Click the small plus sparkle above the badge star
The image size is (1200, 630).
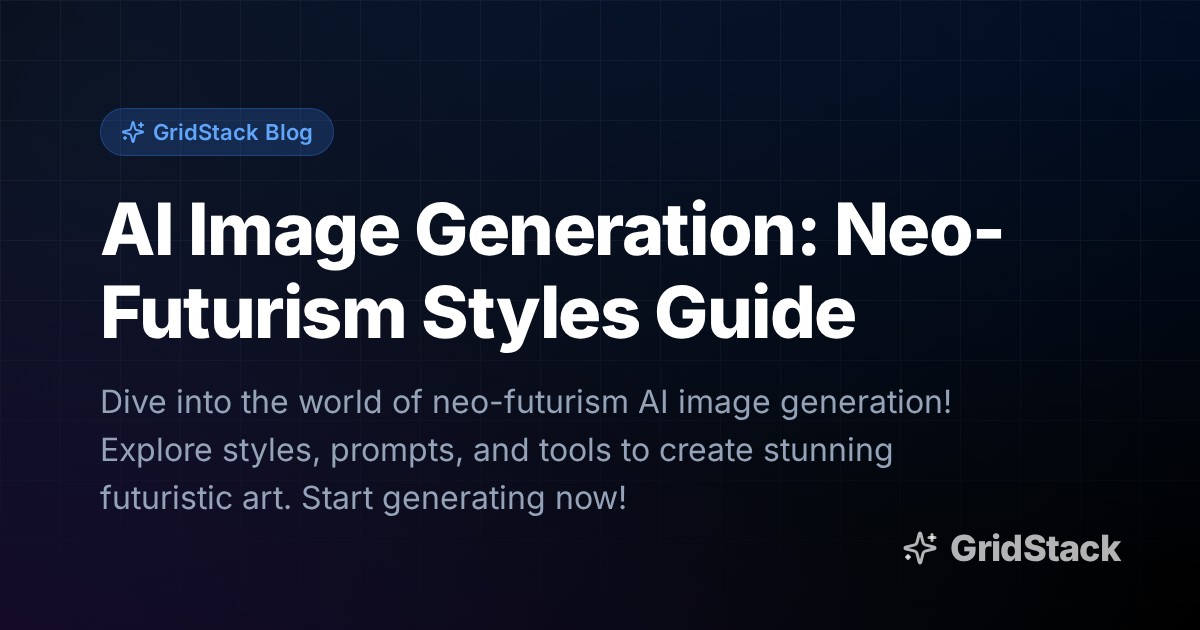pos(140,123)
